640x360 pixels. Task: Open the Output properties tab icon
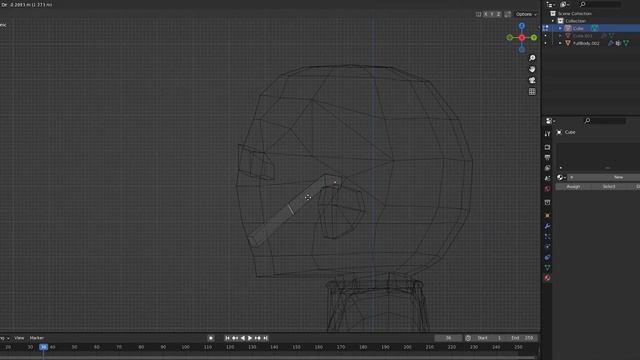[x=547, y=158]
